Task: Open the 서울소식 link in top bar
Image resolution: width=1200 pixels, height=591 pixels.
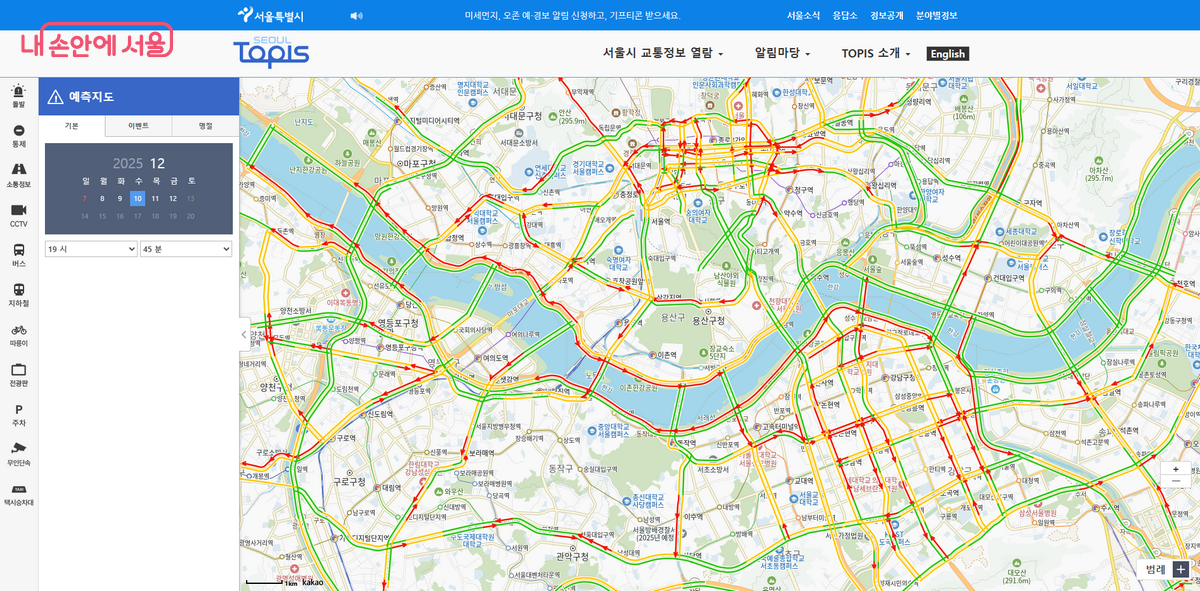Action: tap(803, 15)
